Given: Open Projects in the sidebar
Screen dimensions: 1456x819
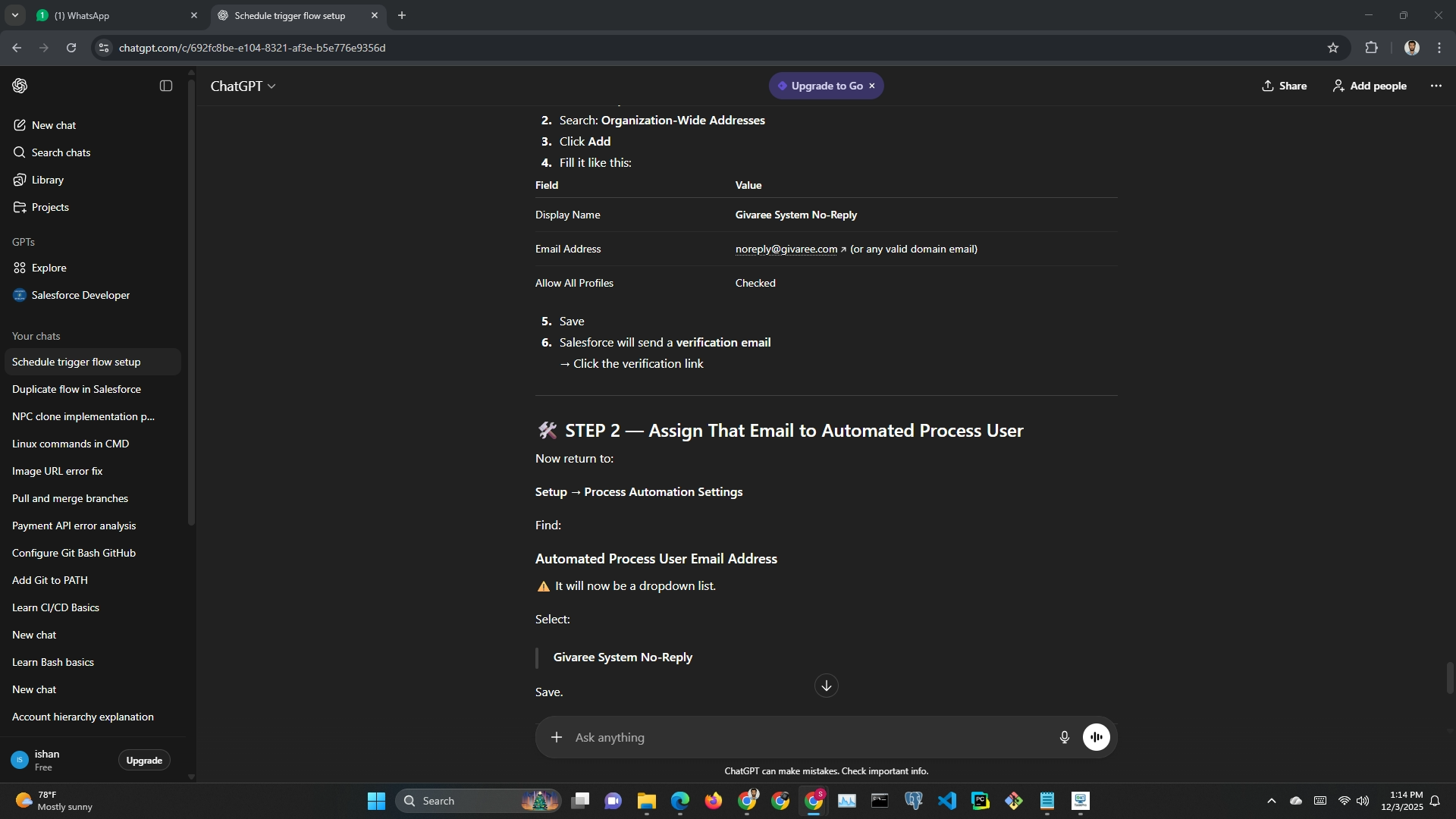Looking at the screenshot, I should click(50, 207).
